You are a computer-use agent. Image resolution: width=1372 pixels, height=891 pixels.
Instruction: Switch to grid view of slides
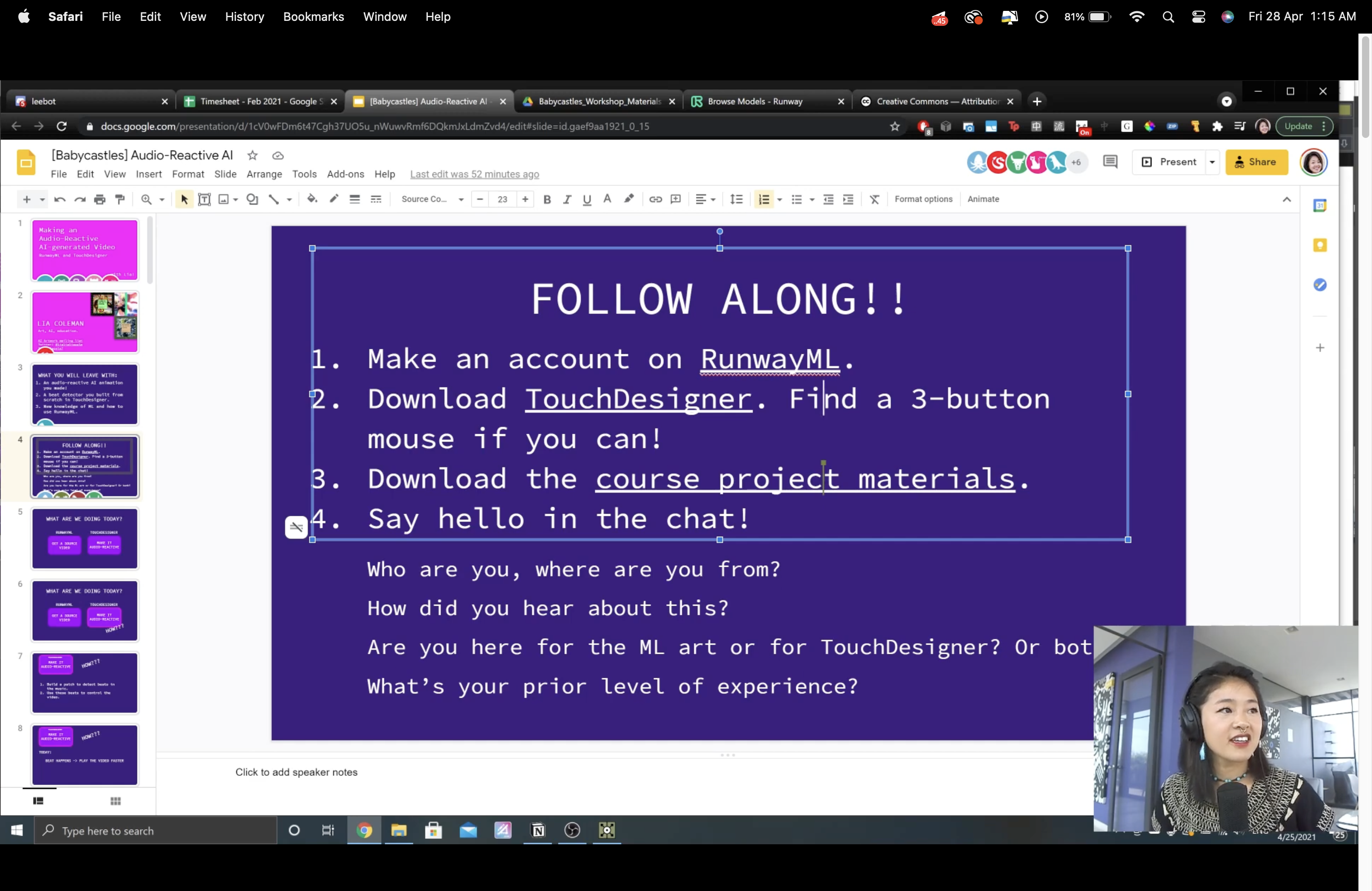coord(115,801)
